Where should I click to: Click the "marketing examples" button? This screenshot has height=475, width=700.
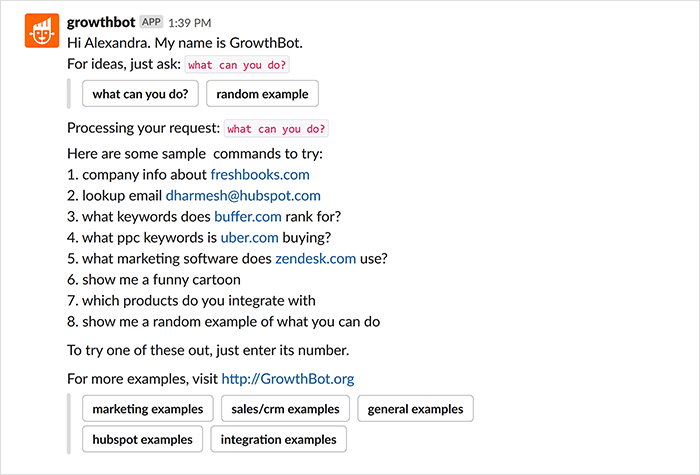pos(148,408)
